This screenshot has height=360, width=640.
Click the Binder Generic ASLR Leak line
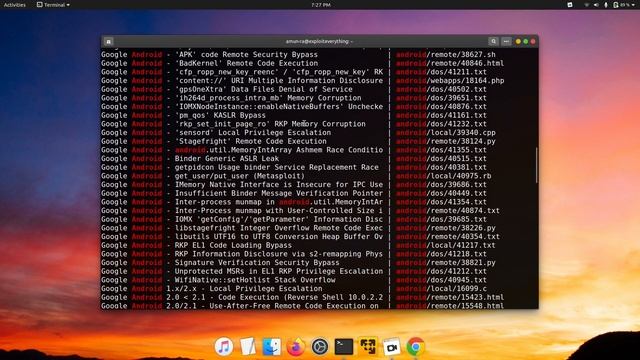click(x=190, y=158)
